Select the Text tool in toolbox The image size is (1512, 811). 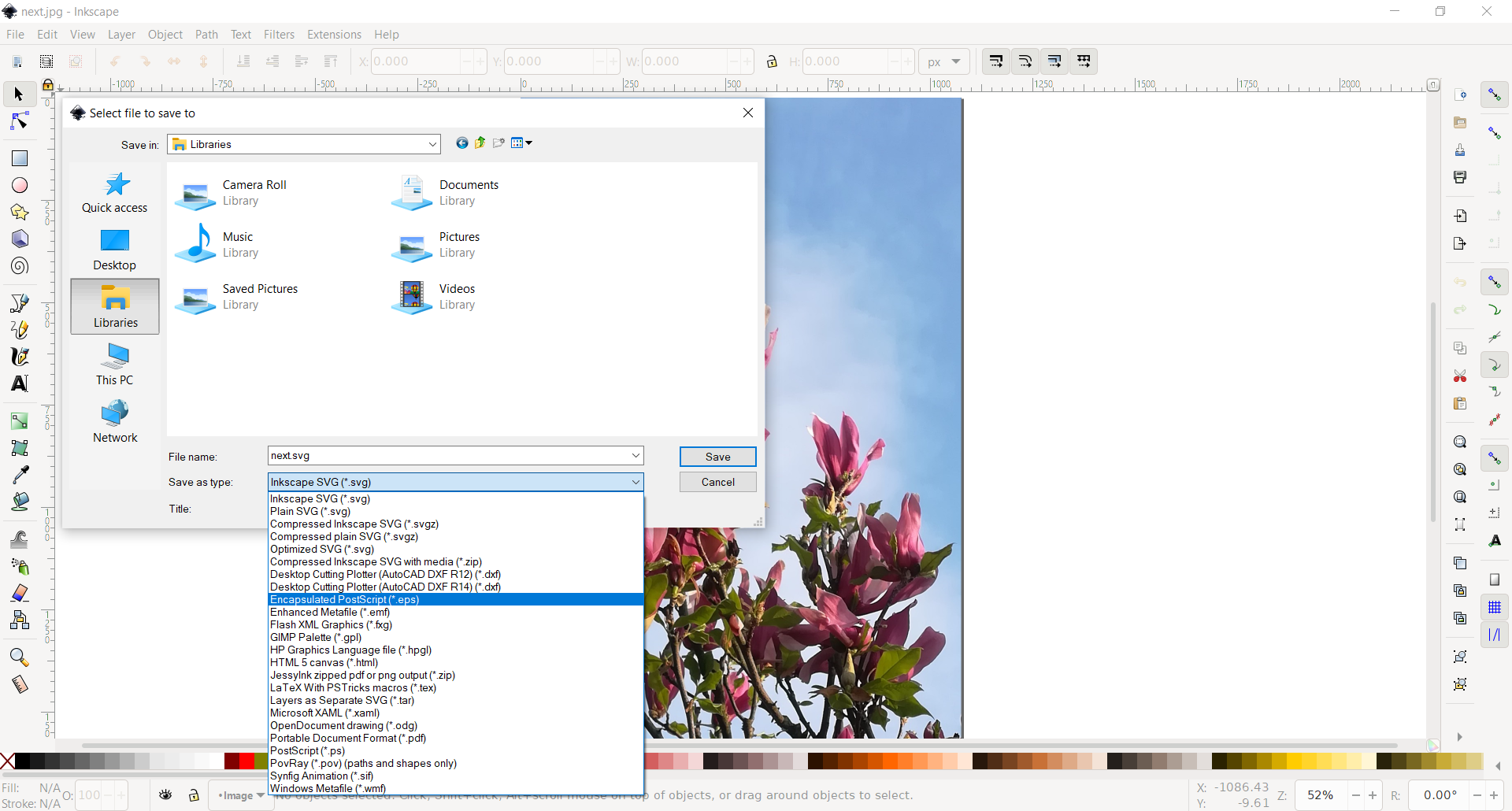click(x=20, y=383)
